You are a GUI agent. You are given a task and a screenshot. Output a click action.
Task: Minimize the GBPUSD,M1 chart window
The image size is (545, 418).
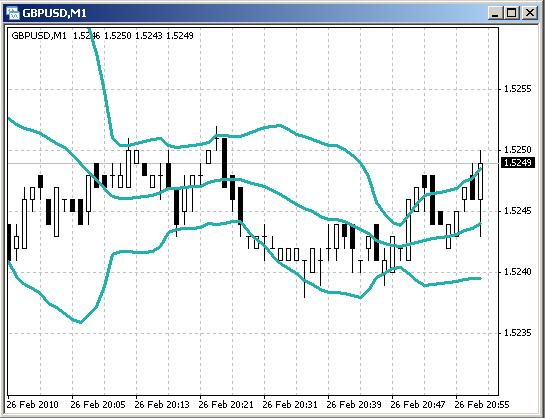tap(495, 14)
